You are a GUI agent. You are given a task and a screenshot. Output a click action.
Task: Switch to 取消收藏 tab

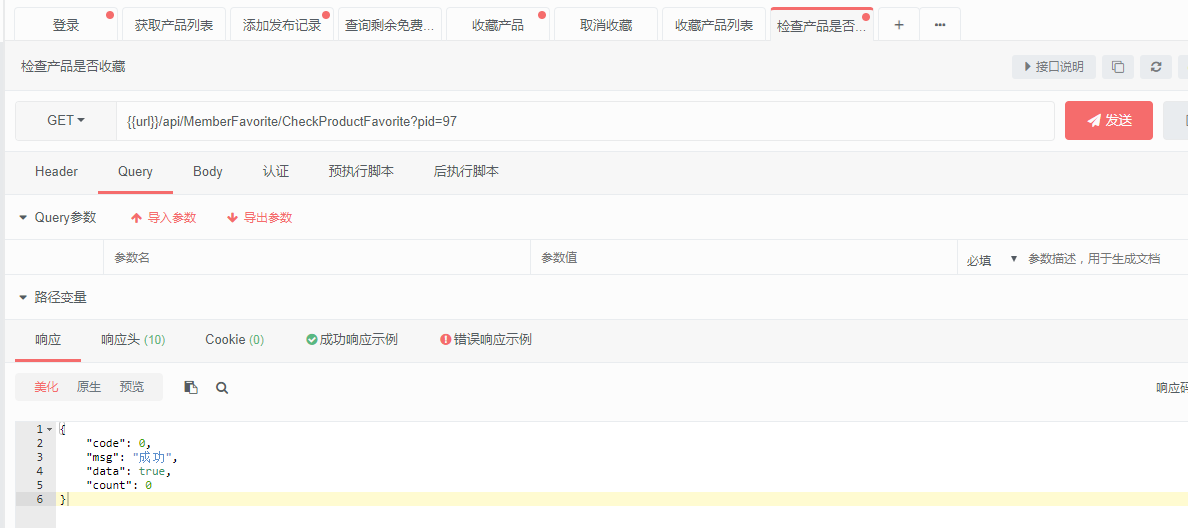(x=606, y=25)
